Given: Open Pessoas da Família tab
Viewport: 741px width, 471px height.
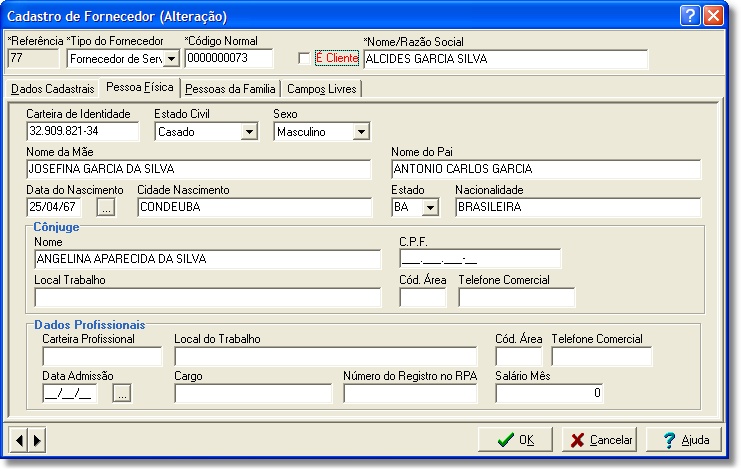Looking at the screenshot, I should [x=230, y=89].
